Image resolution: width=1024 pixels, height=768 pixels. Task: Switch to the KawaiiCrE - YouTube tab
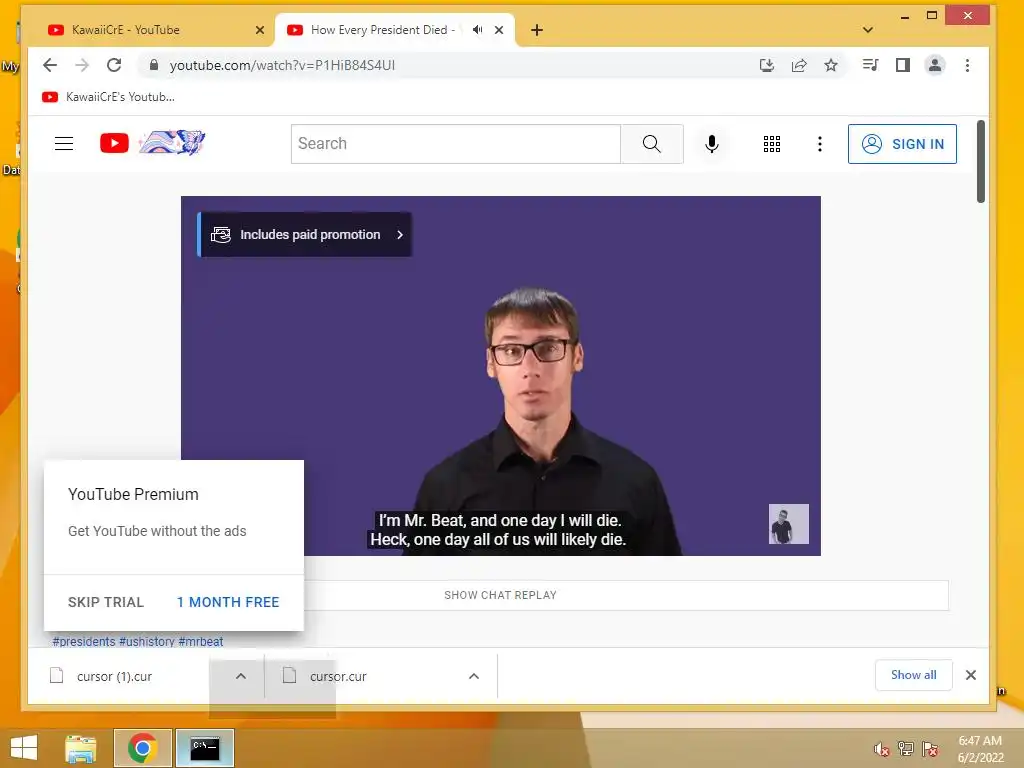point(152,30)
